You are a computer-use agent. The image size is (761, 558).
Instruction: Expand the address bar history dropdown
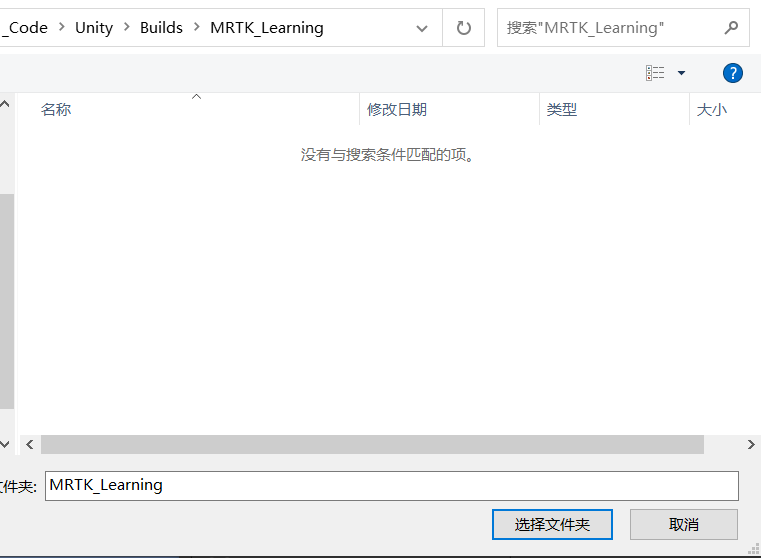pyautogui.click(x=422, y=28)
